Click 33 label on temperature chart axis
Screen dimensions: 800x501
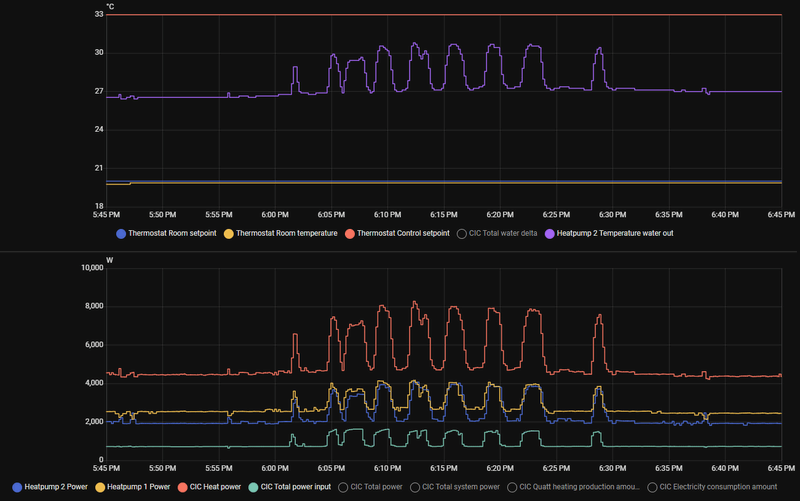(x=99, y=14)
